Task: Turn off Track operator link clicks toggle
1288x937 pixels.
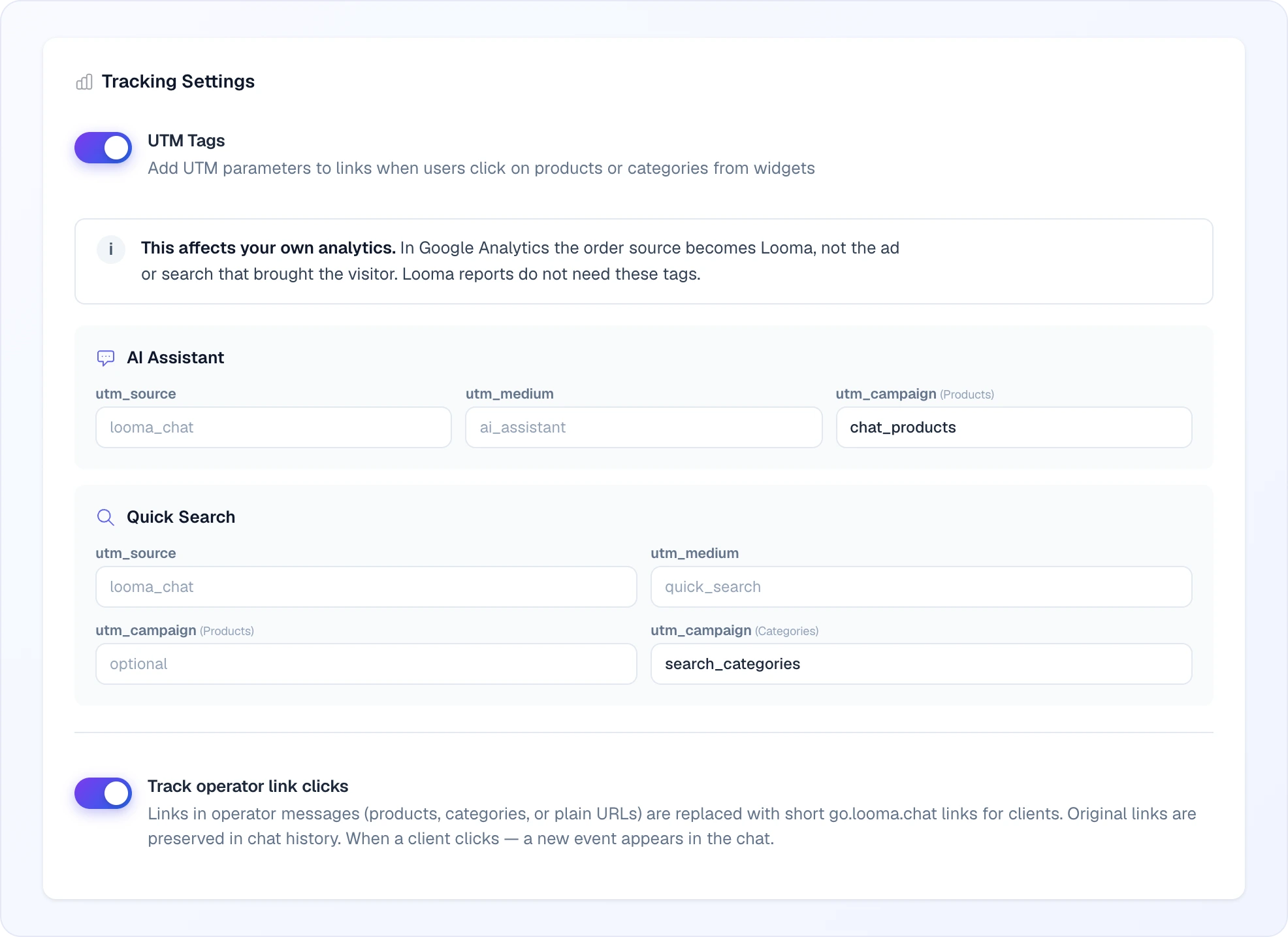Action: pyautogui.click(x=103, y=793)
